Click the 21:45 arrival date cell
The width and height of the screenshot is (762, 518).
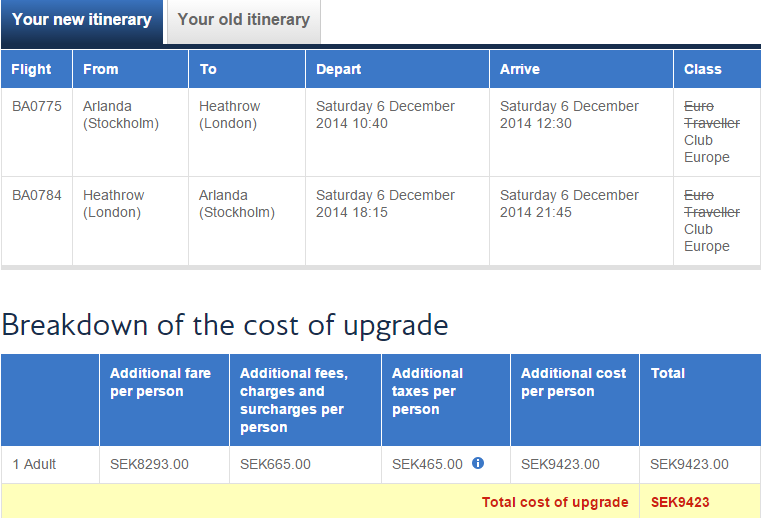pos(569,204)
